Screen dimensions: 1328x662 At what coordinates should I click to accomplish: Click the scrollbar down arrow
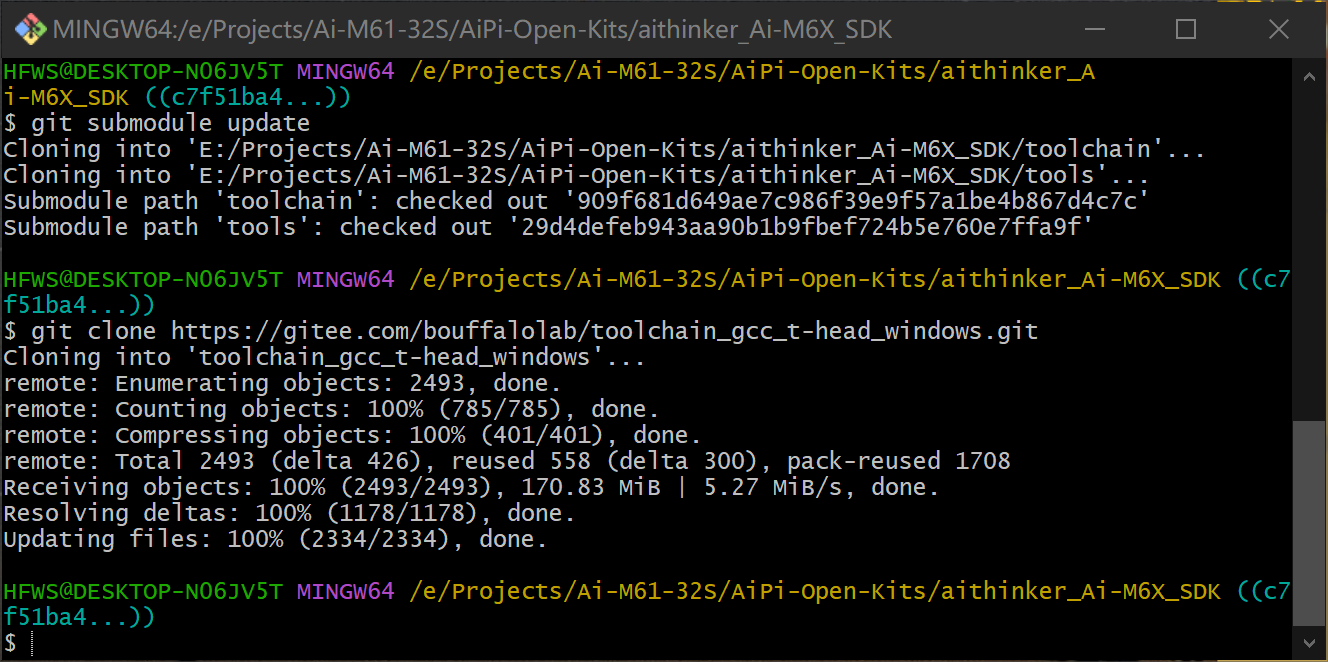1308,641
